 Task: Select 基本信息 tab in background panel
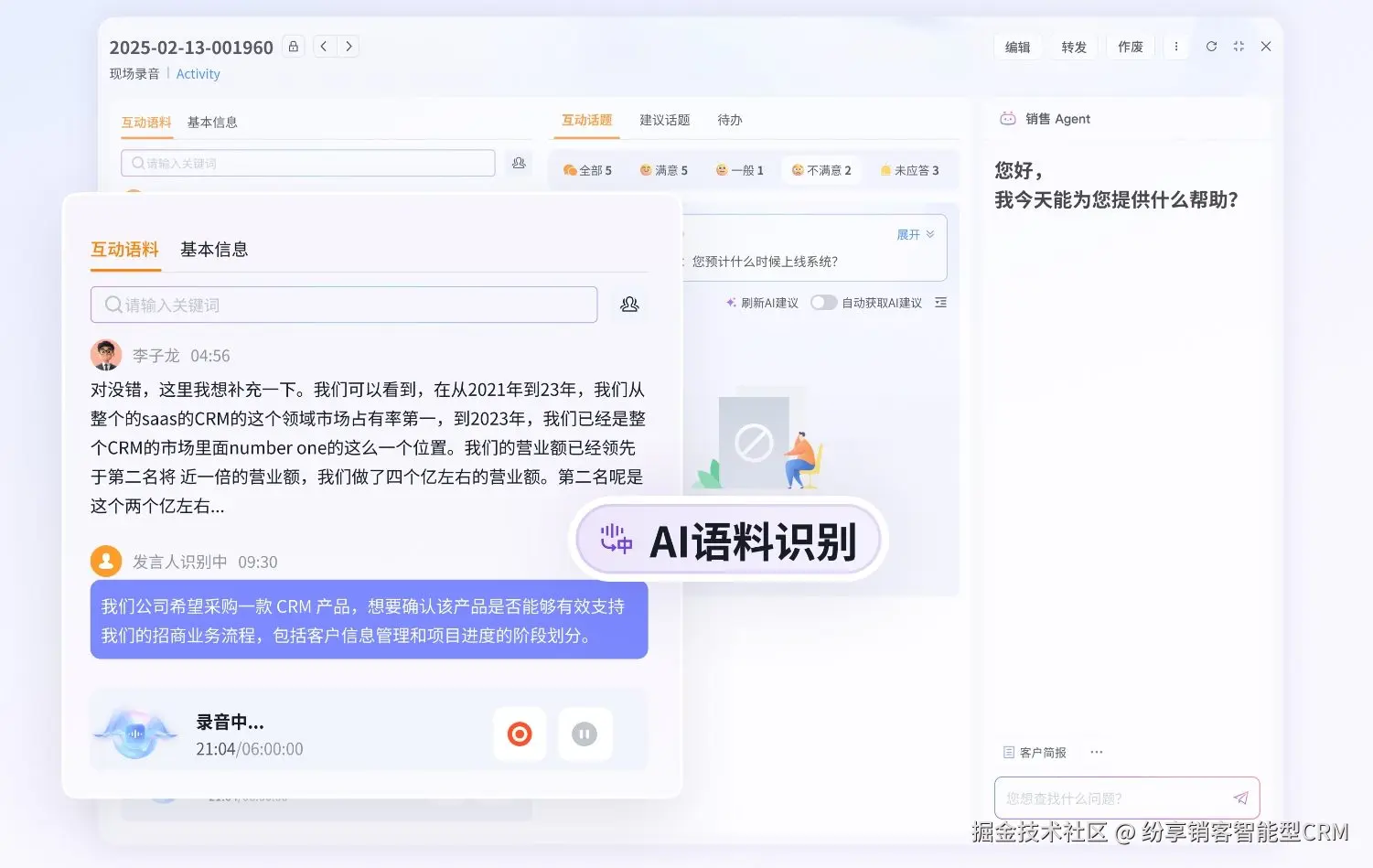pyautogui.click(x=212, y=123)
